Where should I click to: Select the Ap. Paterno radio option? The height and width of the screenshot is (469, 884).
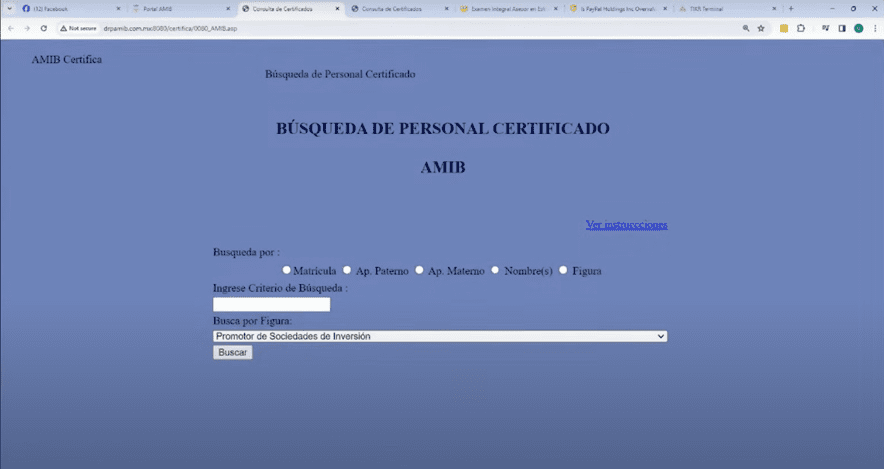click(347, 270)
